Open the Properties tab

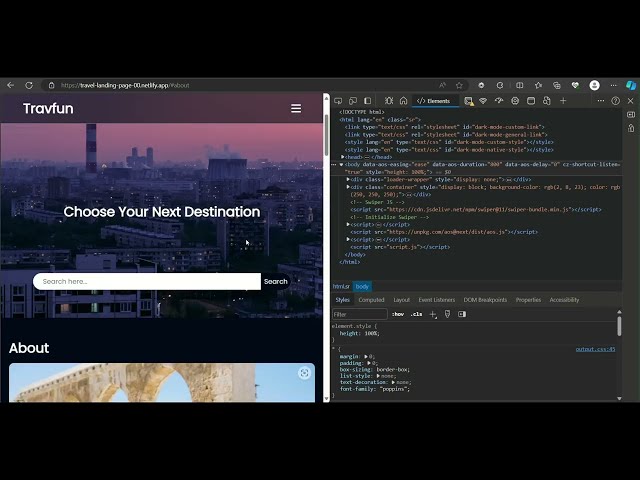pyautogui.click(x=528, y=300)
